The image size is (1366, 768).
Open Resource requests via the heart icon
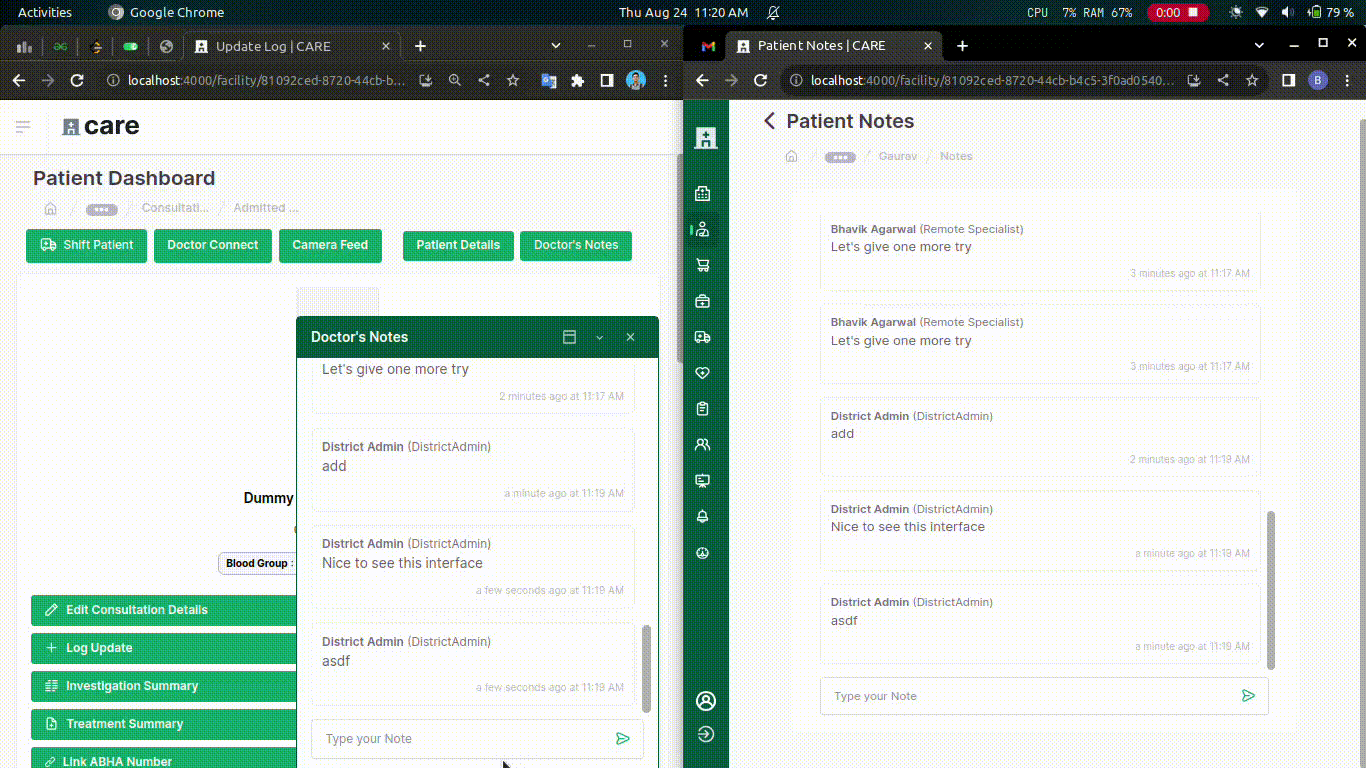pos(702,372)
